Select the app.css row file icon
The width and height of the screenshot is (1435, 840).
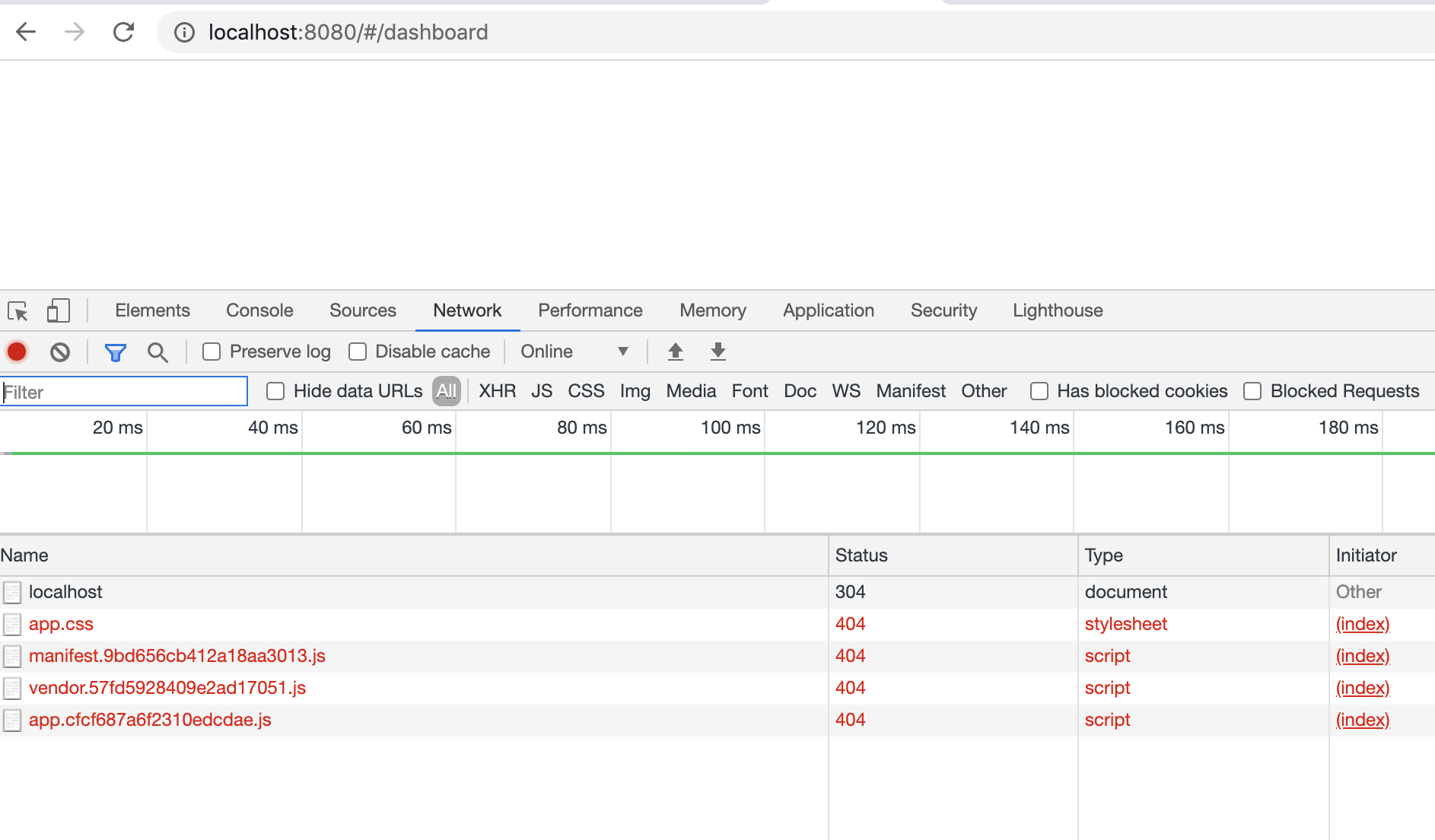[x=12, y=624]
